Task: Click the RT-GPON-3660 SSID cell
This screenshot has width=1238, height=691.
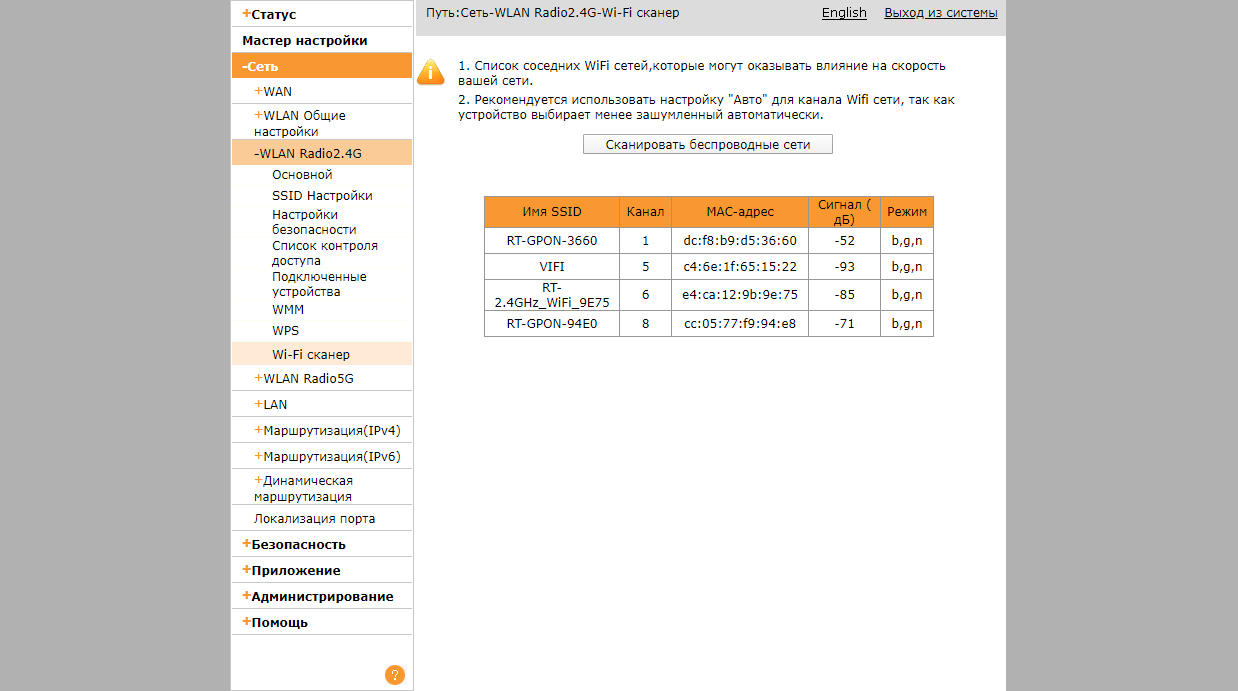Action: click(551, 241)
